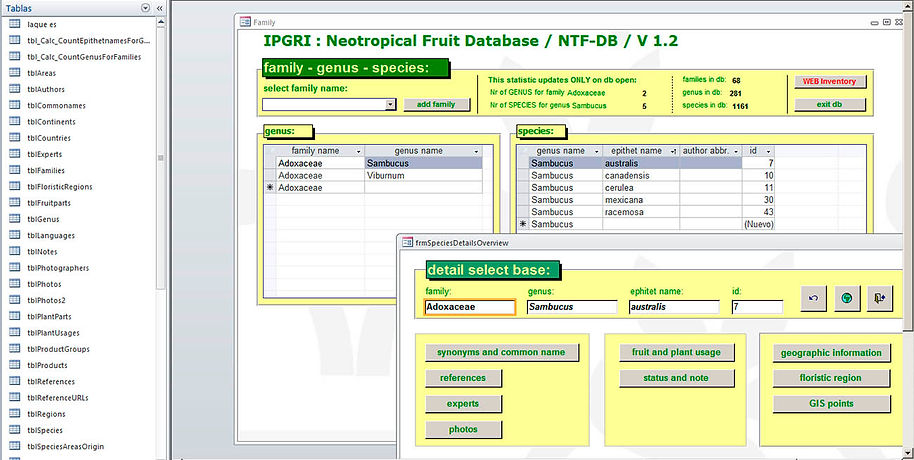Screen dimensions: 914x460
Task: Open the references button
Action: [463, 378]
